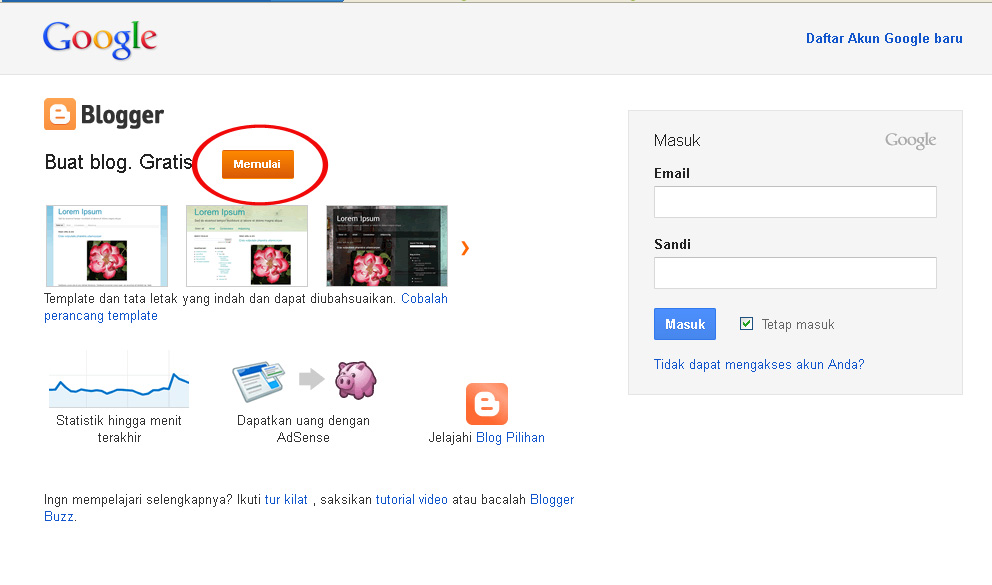992x585 pixels.
Task: Click the orange Blogger icon above Blog Pilihan
Action: [487, 404]
